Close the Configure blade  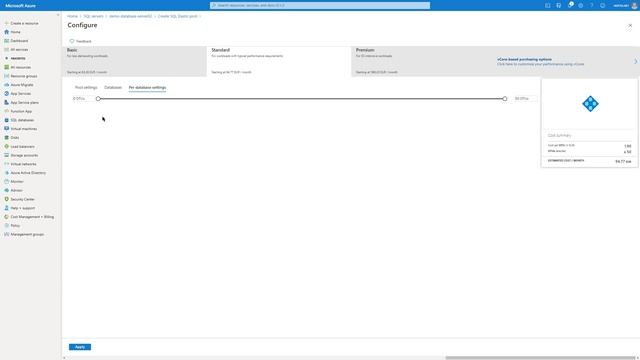(x=630, y=25)
